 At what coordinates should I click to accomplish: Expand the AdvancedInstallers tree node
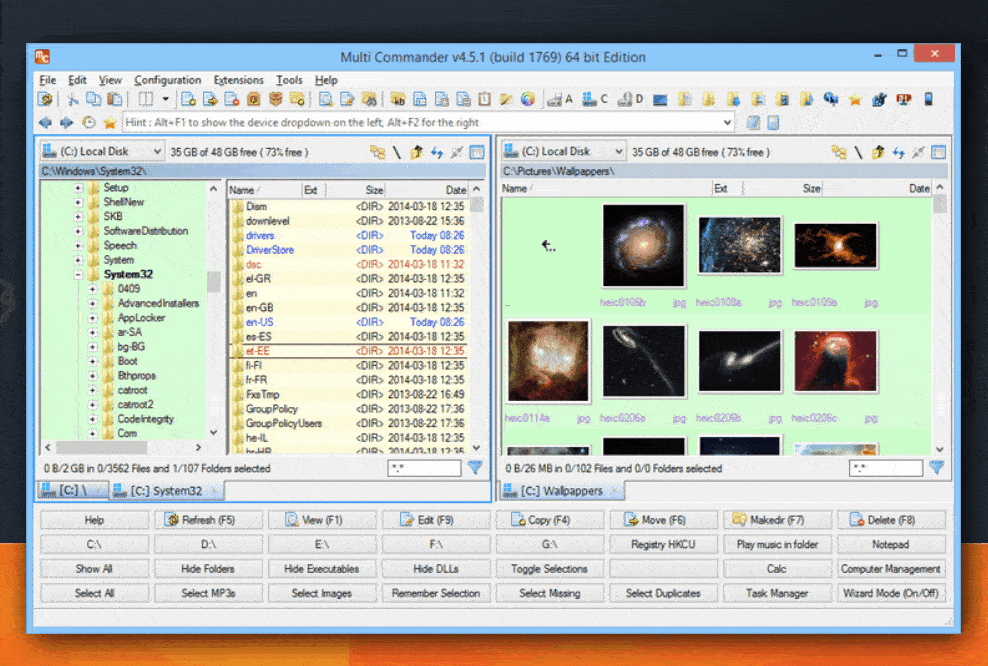pyautogui.click(x=93, y=304)
